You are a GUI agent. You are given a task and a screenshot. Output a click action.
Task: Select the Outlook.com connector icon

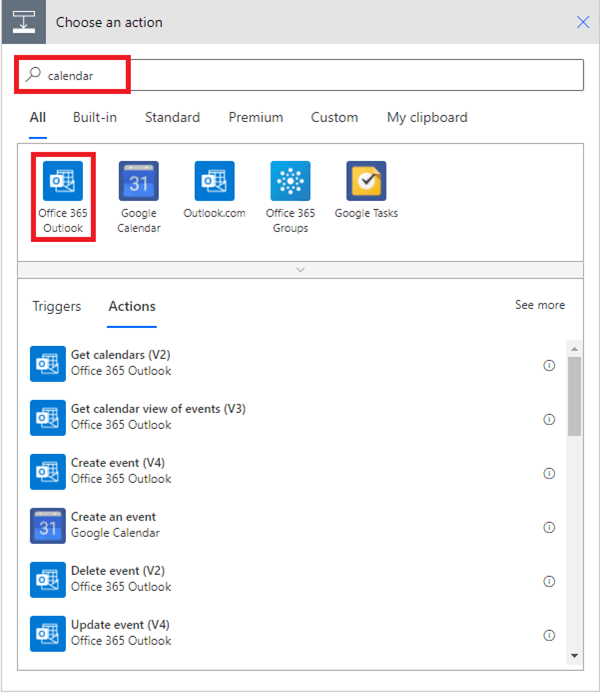(214, 181)
